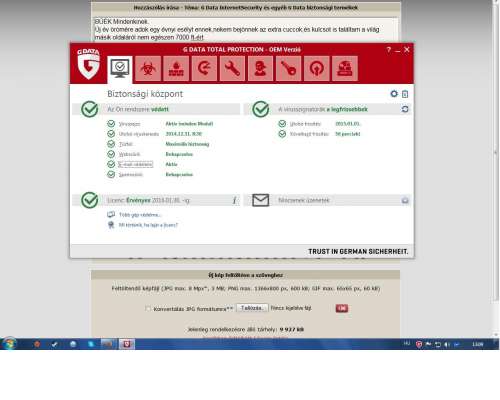Open the Windows Start button
The image size is (500, 400).
(x=9, y=344)
